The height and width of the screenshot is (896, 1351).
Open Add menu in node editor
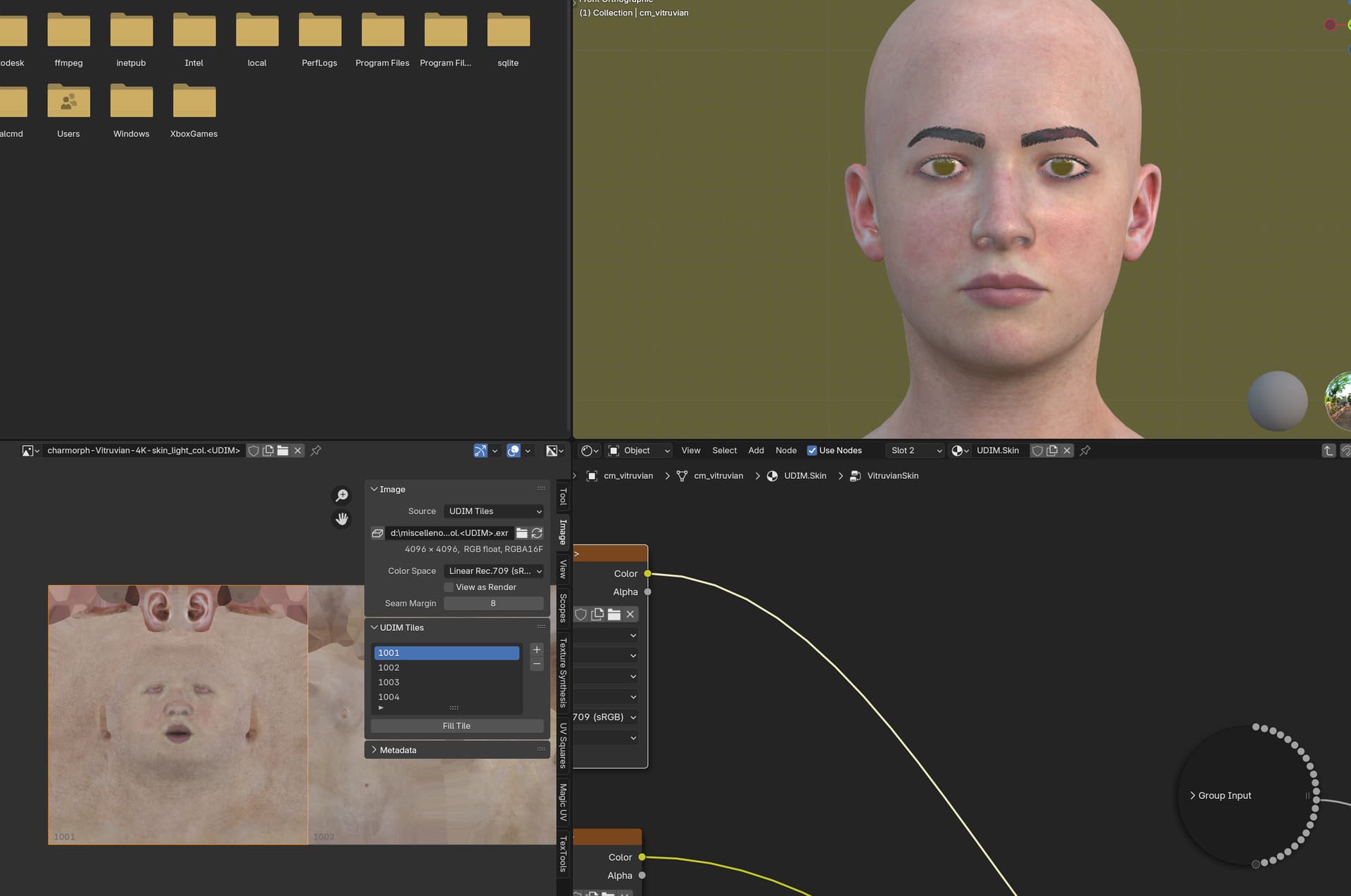tap(756, 451)
